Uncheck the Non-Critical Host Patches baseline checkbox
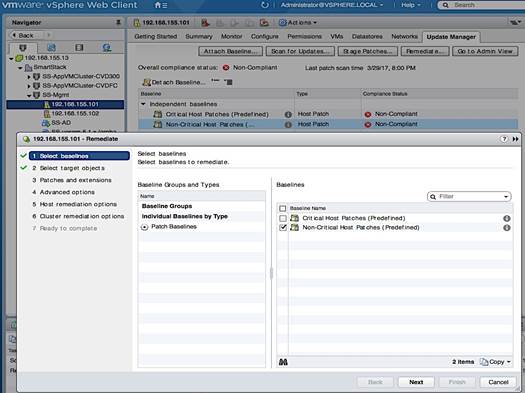 (x=283, y=228)
